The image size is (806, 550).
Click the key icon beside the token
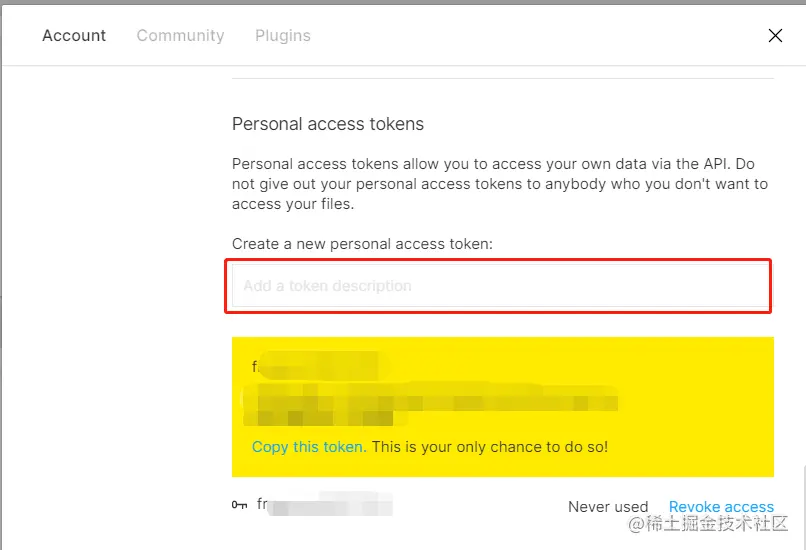coord(239,505)
